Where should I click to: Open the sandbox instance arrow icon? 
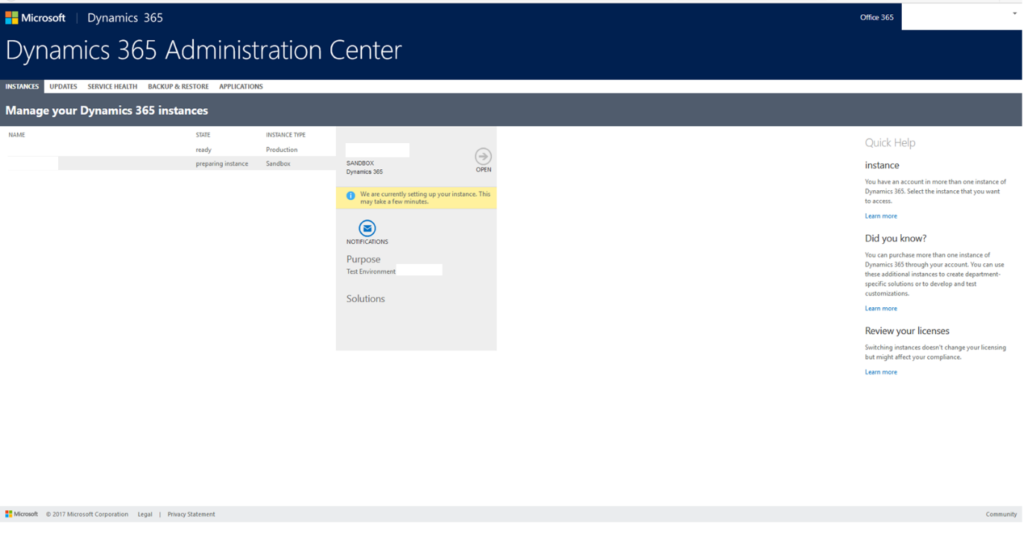coord(483,157)
